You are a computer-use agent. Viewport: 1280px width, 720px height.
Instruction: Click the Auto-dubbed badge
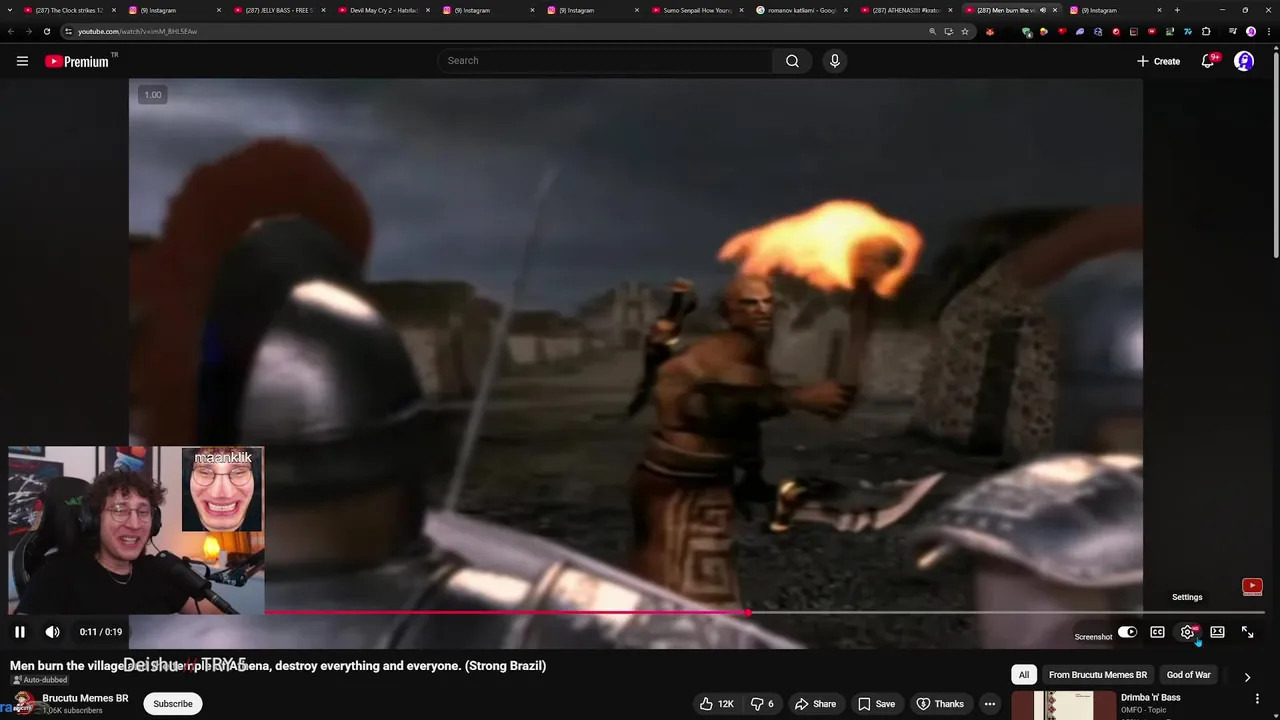click(x=40, y=680)
